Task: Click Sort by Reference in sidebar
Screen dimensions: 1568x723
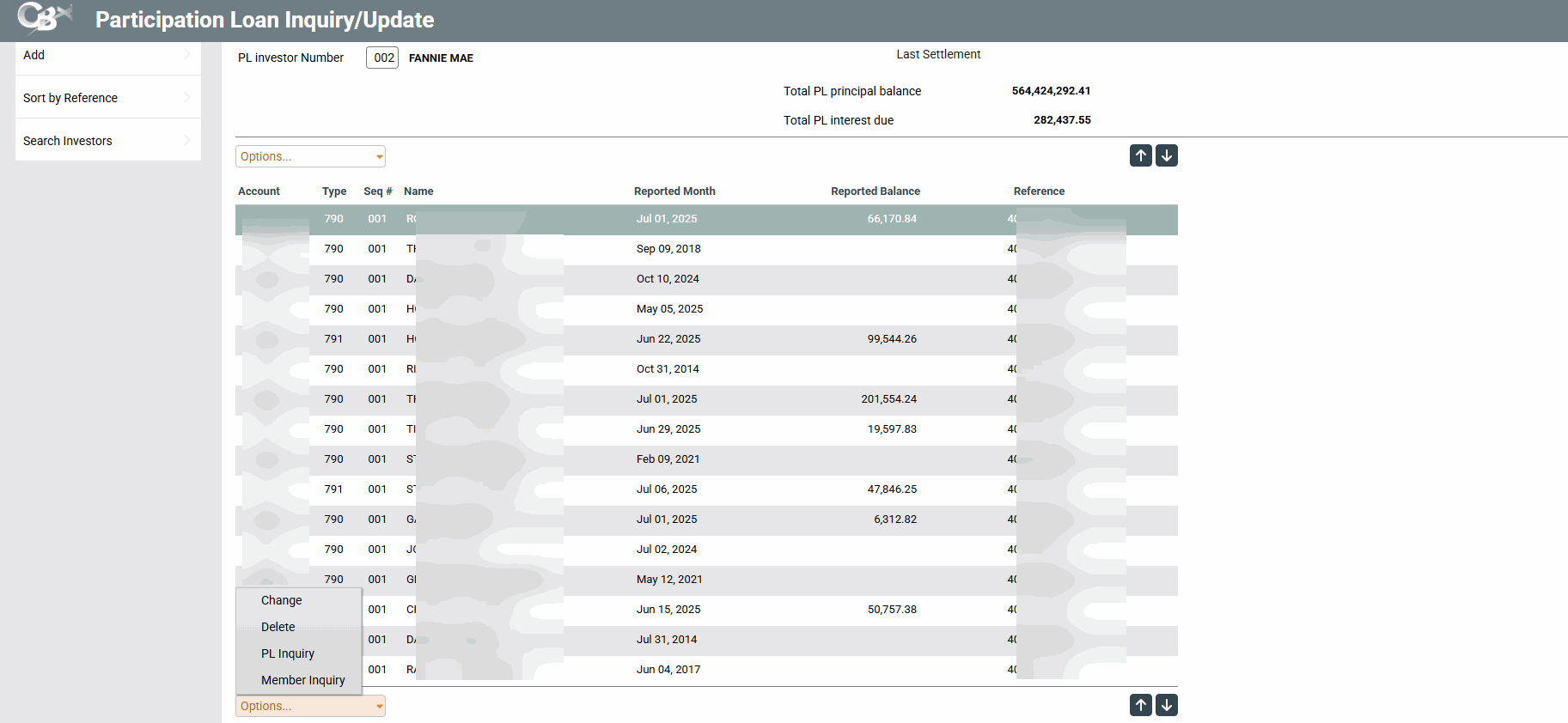Action: coord(70,98)
